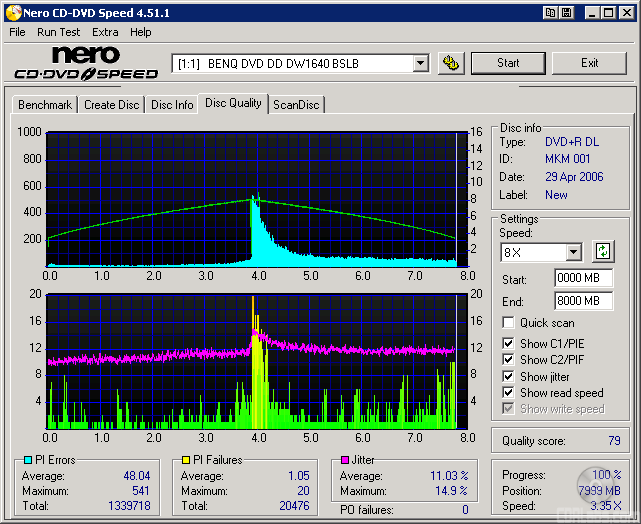Click the magenta Jitter color swatch
The height and width of the screenshot is (524, 641).
pos(345,460)
